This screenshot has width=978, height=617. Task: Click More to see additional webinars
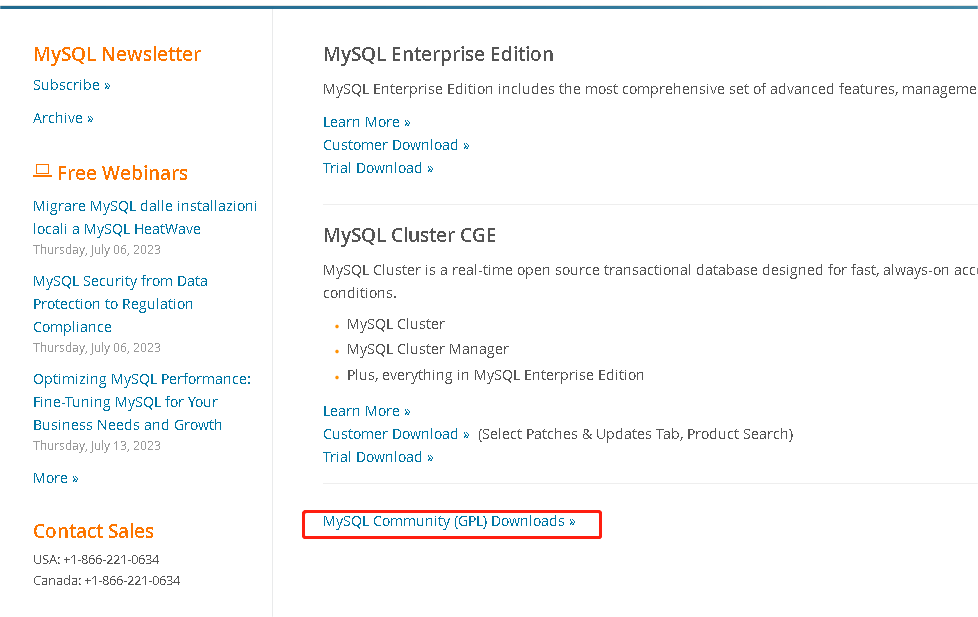(49, 477)
